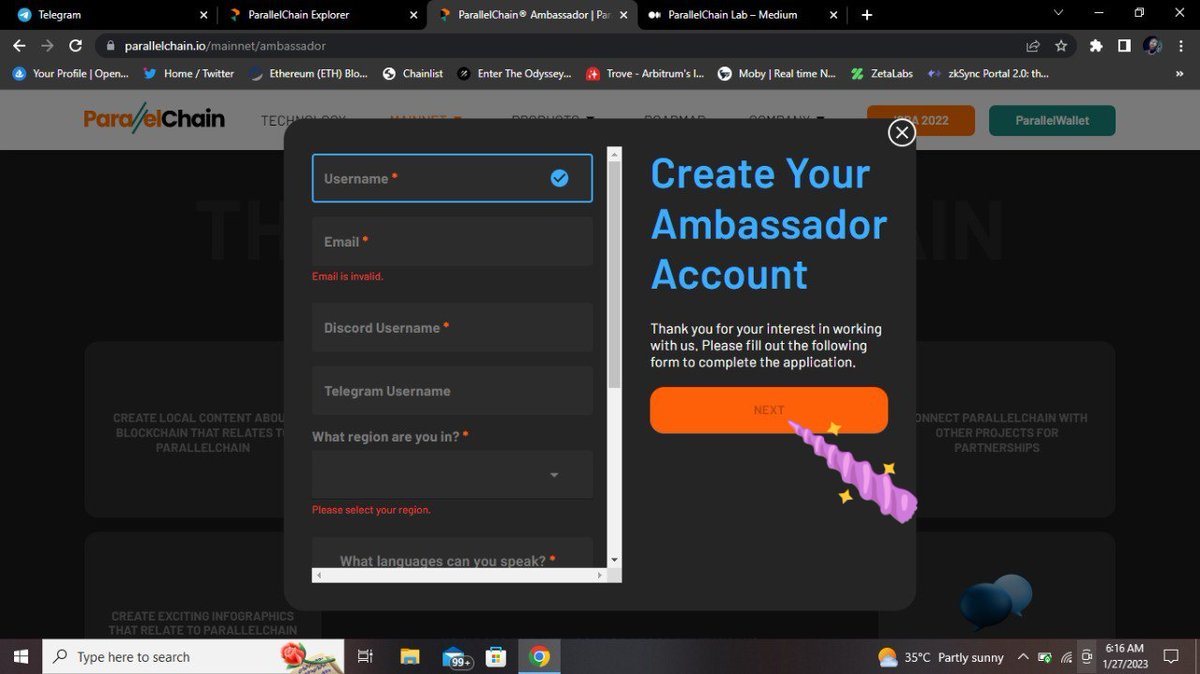Open the Windows Start menu

pyautogui.click(x=22, y=657)
